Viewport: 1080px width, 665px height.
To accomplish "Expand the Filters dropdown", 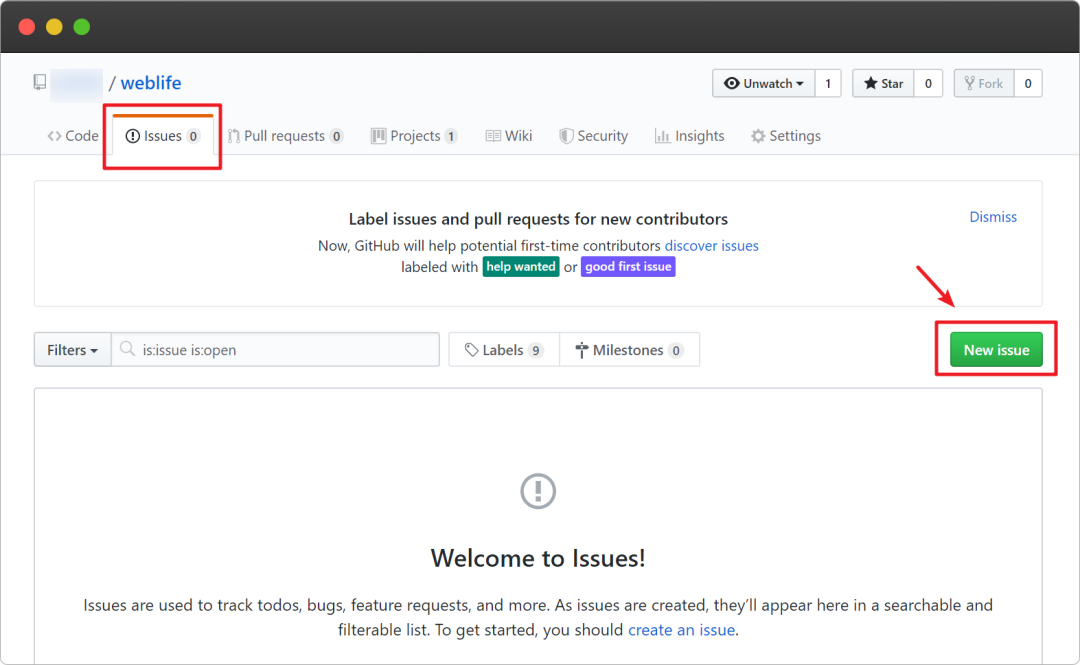I will pos(72,349).
